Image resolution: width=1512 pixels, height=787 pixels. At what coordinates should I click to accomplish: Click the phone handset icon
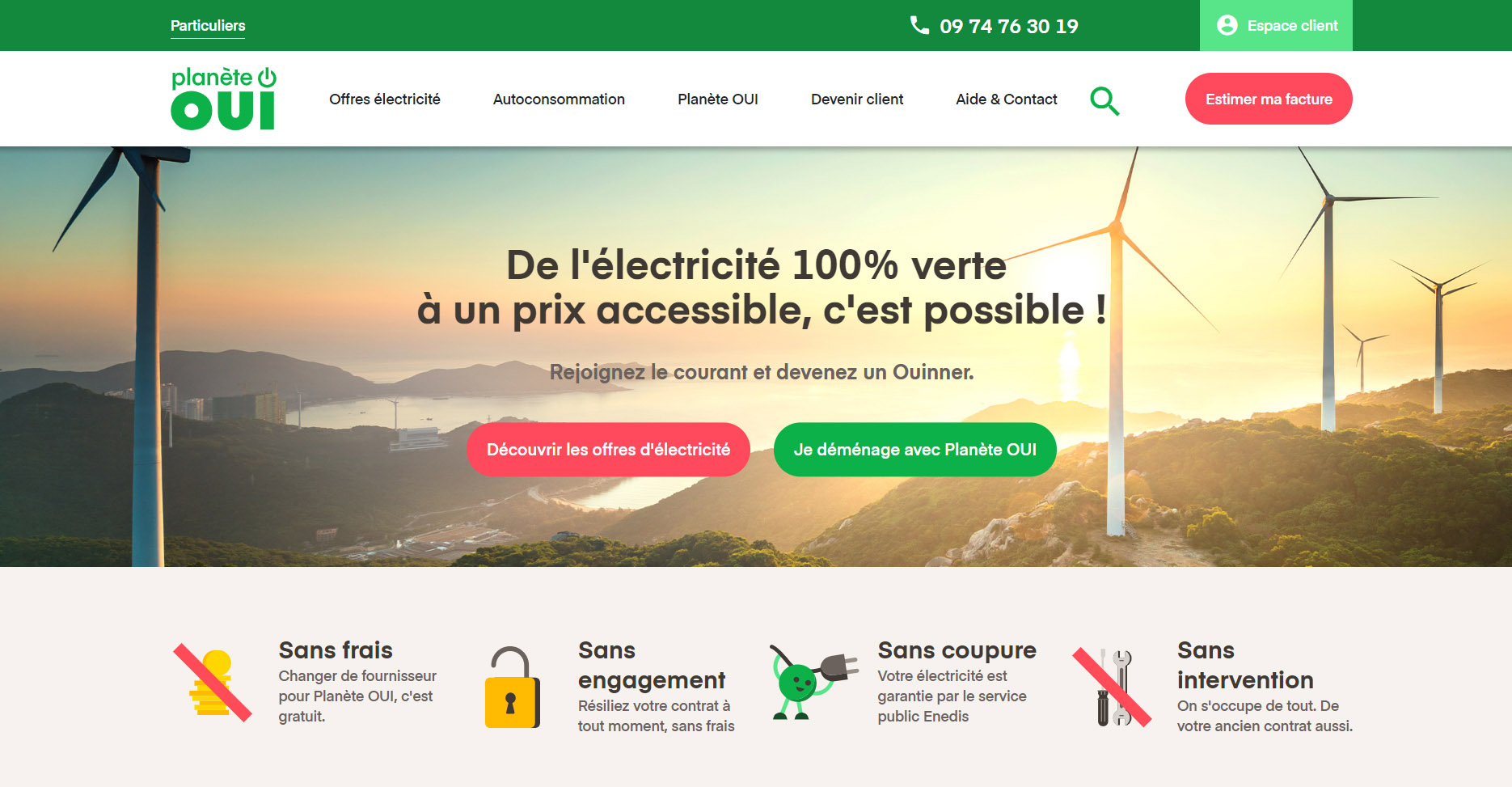click(x=919, y=25)
